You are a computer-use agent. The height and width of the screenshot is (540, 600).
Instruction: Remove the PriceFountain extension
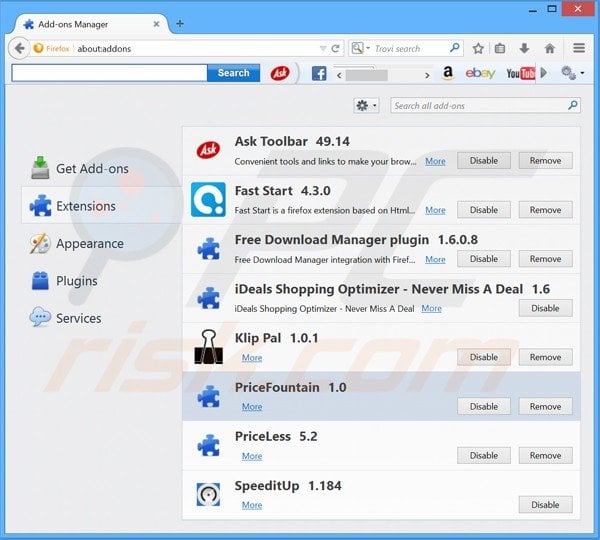545,406
